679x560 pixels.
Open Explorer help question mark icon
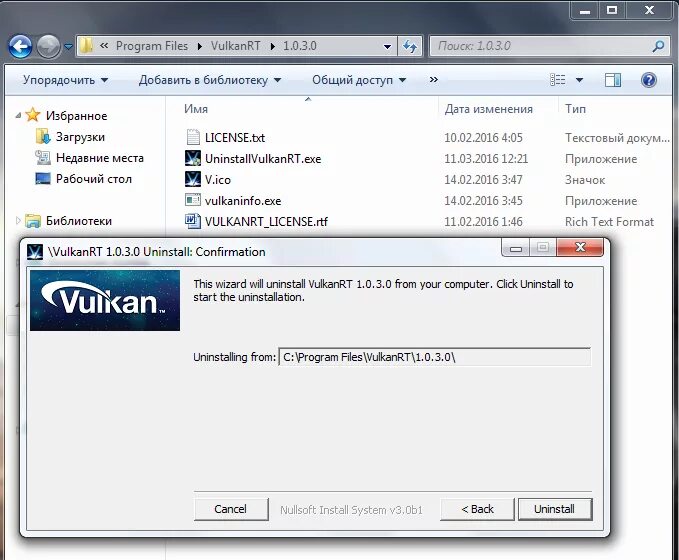649,80
